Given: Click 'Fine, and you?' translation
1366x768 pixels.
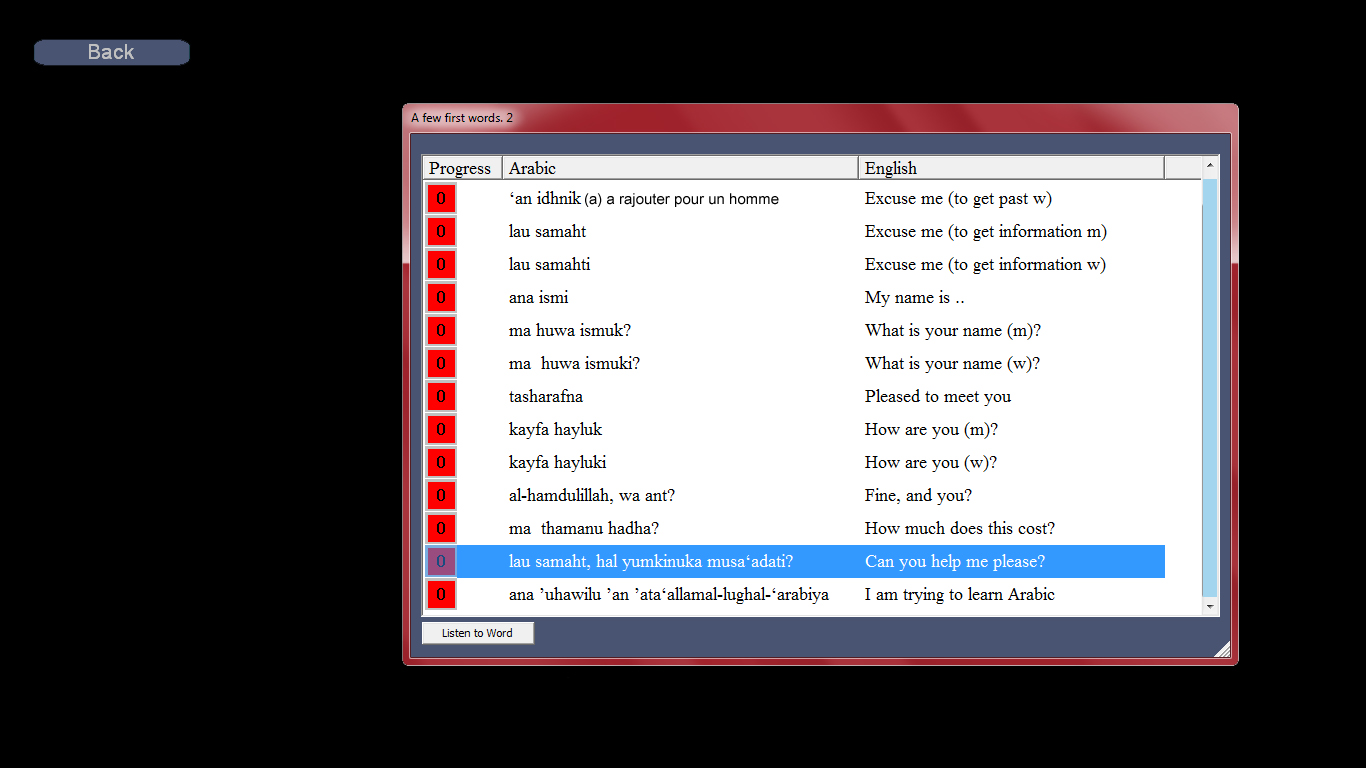Looking at the screenshot, I should click(x=918, y=496).
